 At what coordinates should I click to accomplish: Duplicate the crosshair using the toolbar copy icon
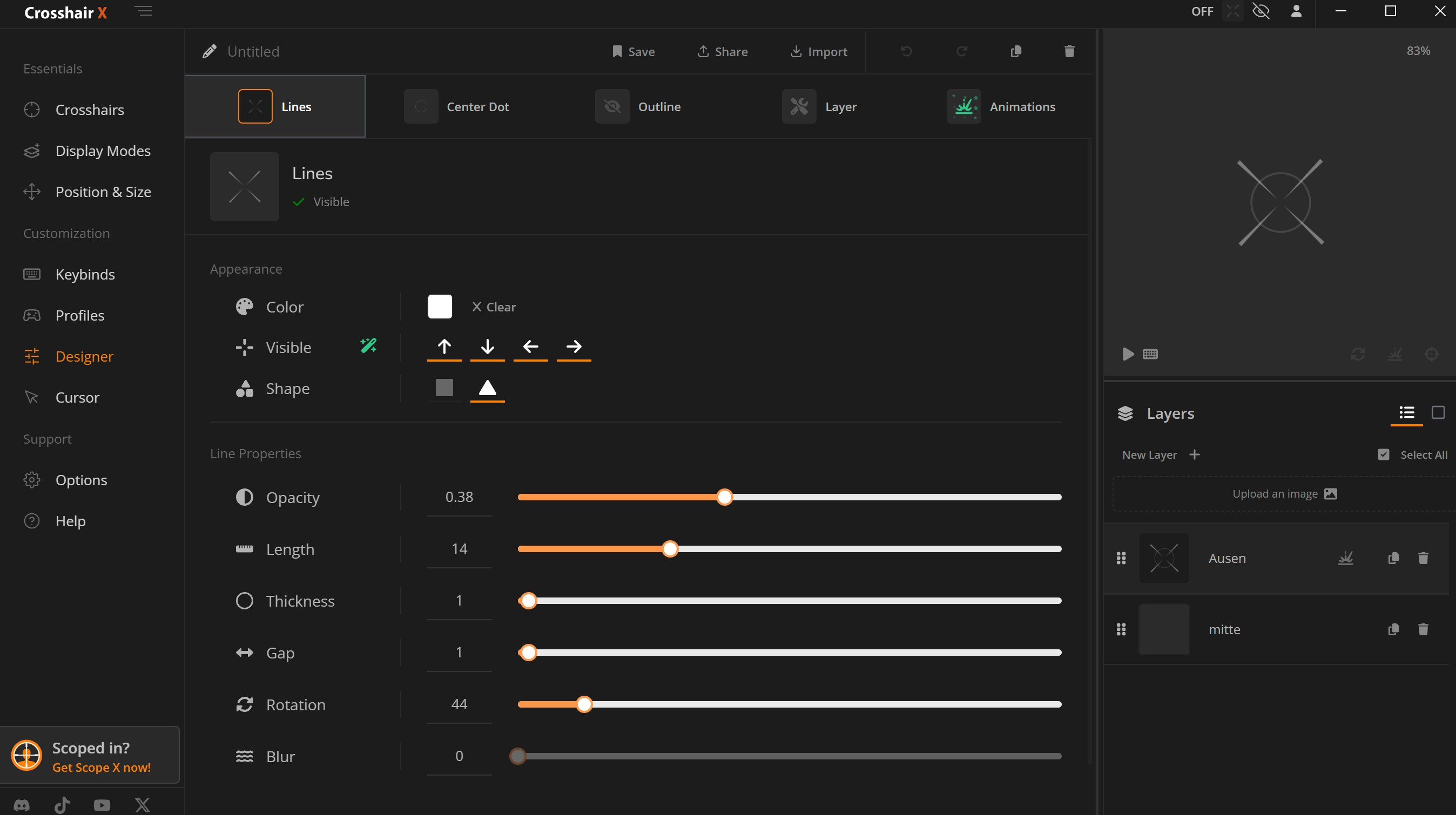pyautogui.click(x=1016, y=51)
